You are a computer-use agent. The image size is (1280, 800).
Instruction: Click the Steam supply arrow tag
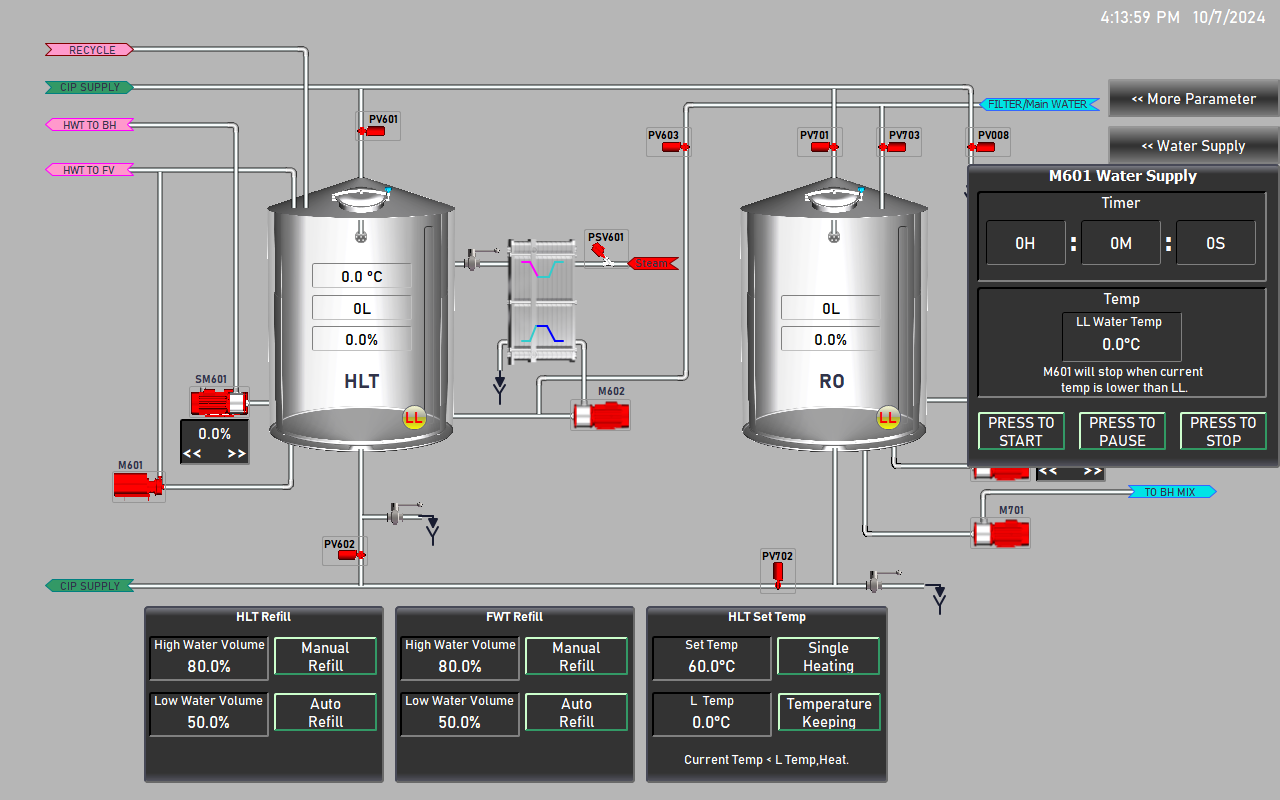(x=653, y=264)
